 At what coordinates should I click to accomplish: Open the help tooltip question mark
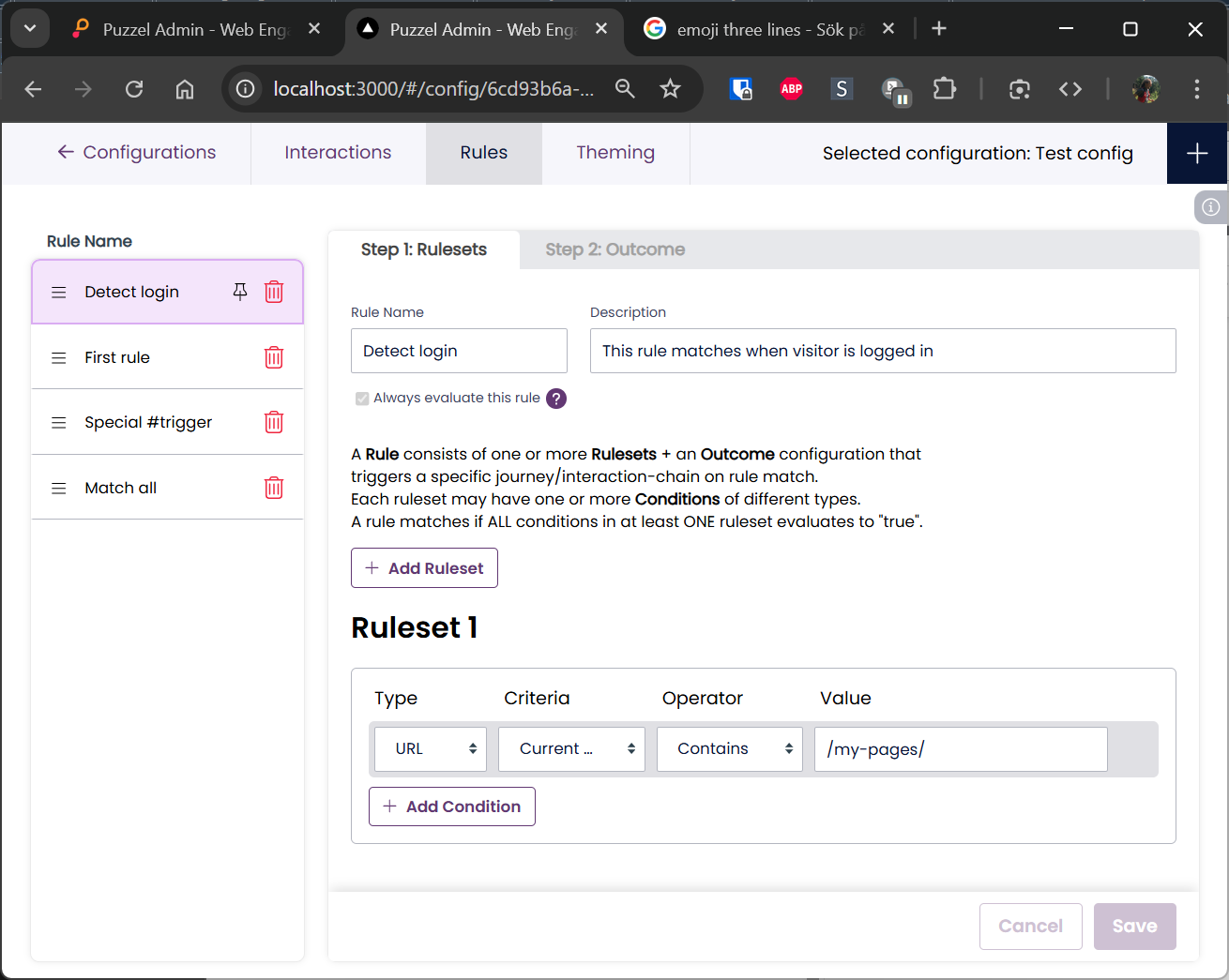pyautogui.click(x=556, y=399)
